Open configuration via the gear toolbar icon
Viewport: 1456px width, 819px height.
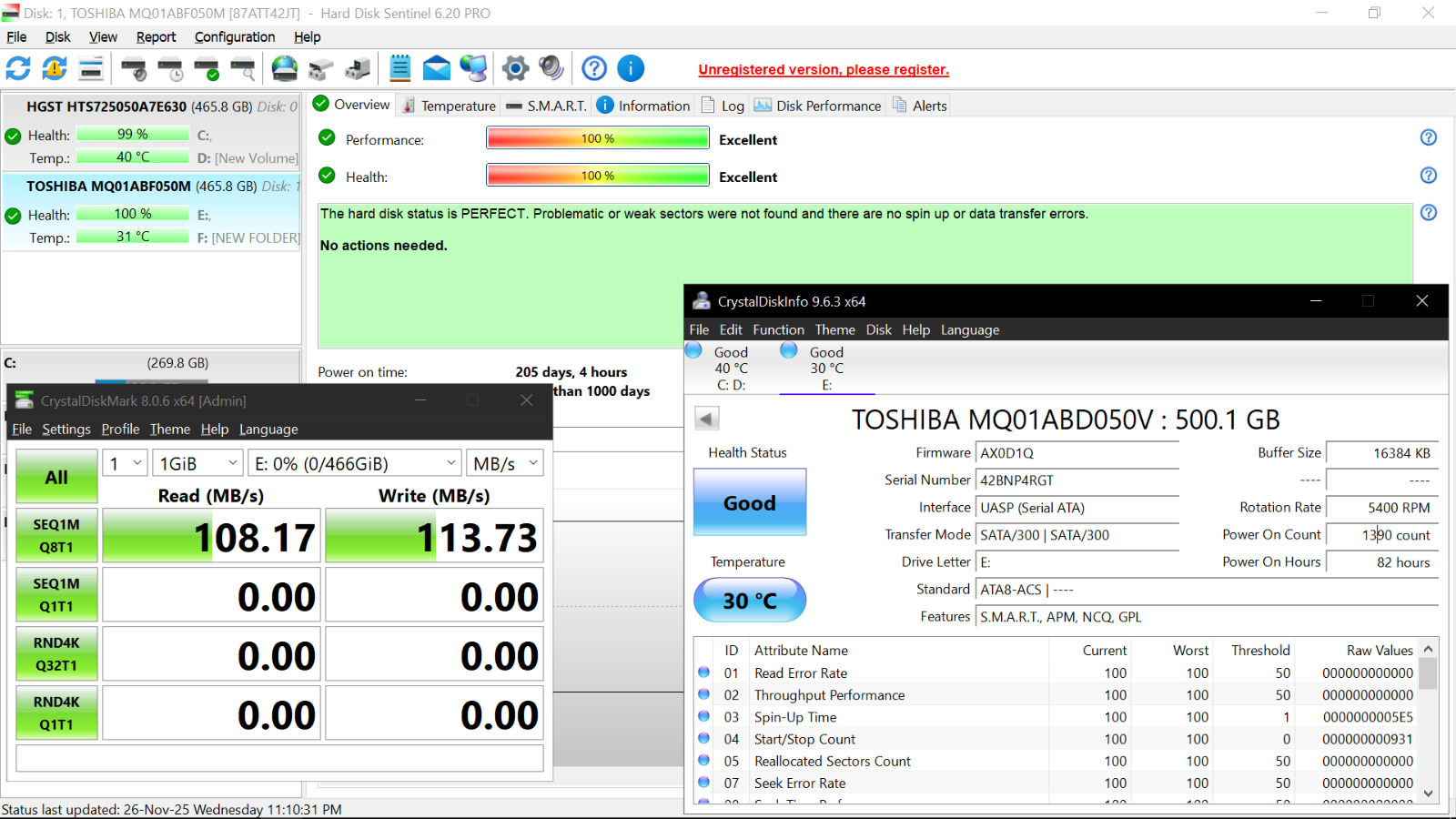515,68
